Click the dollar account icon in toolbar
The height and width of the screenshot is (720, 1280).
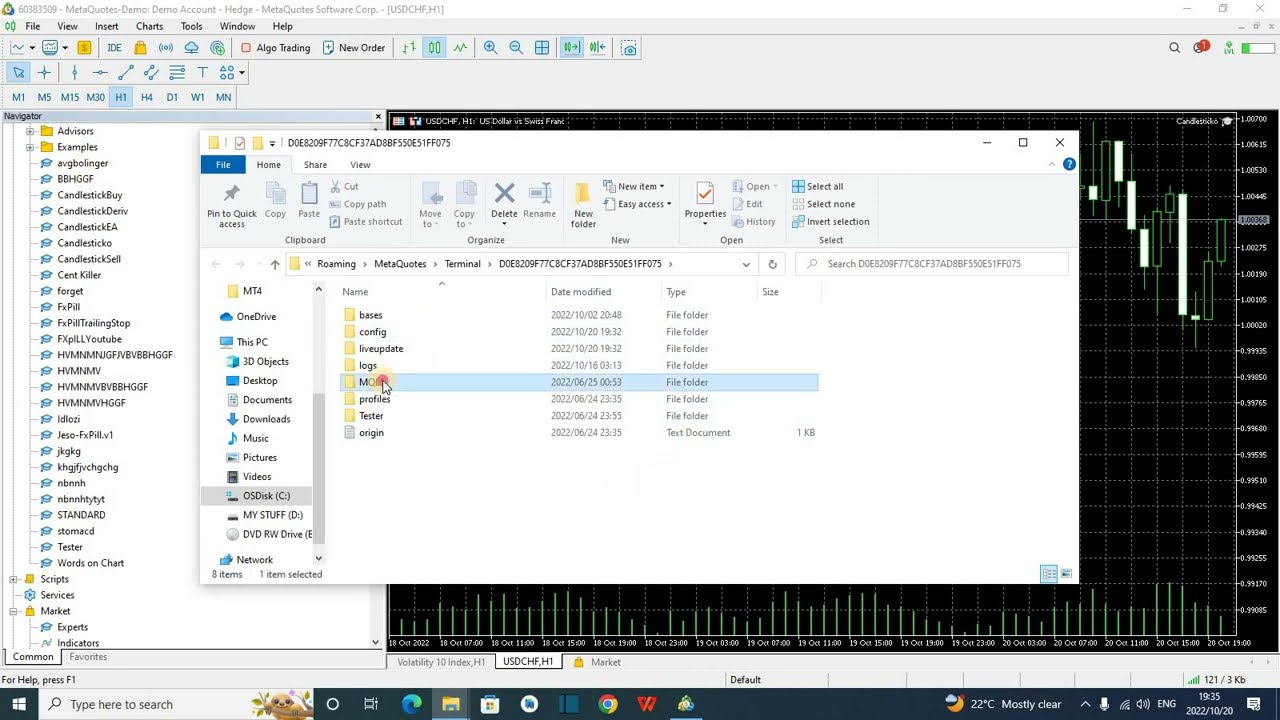tap(84, 48)
